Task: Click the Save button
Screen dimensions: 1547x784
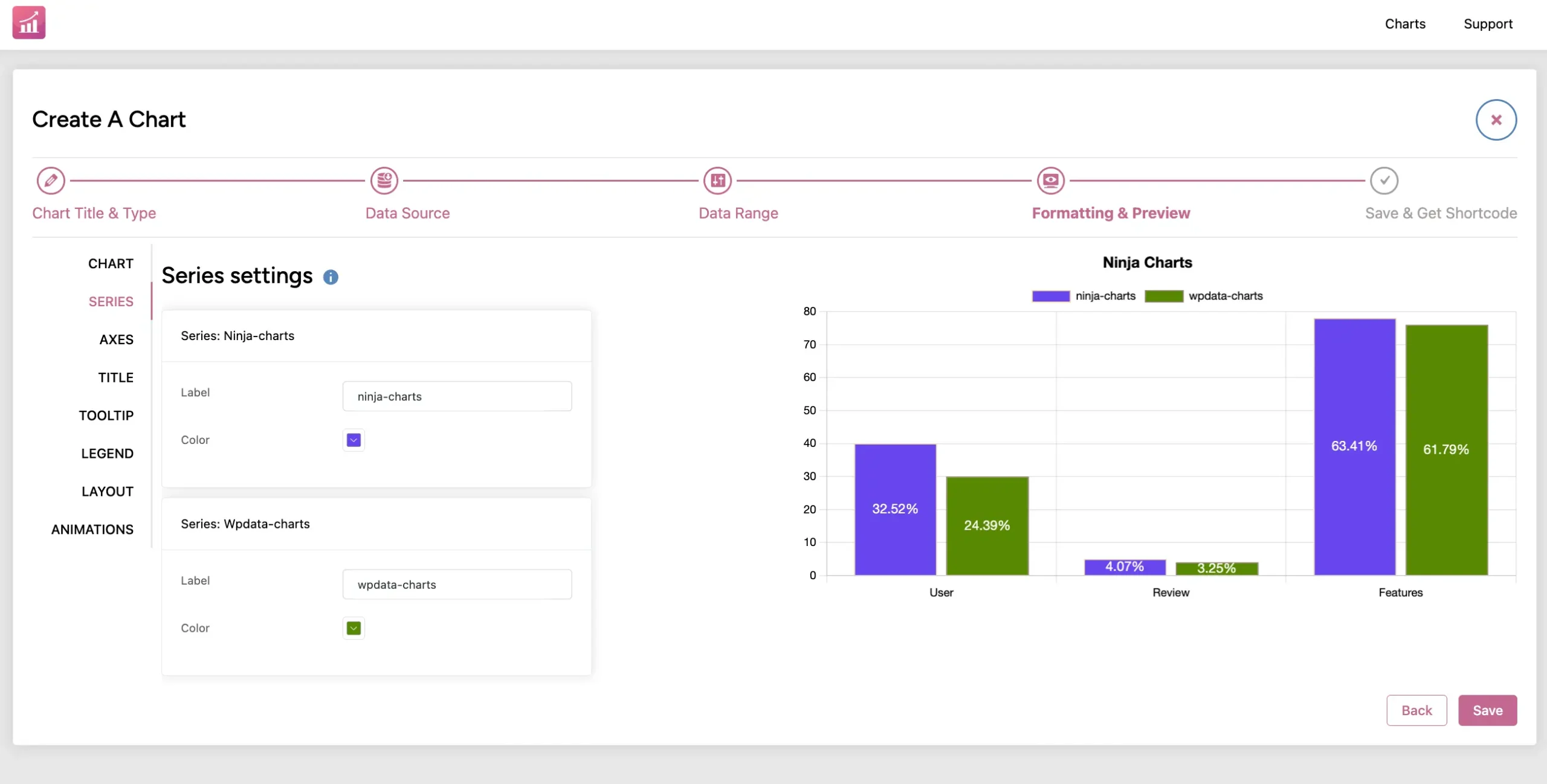Action: (1488, 711)
